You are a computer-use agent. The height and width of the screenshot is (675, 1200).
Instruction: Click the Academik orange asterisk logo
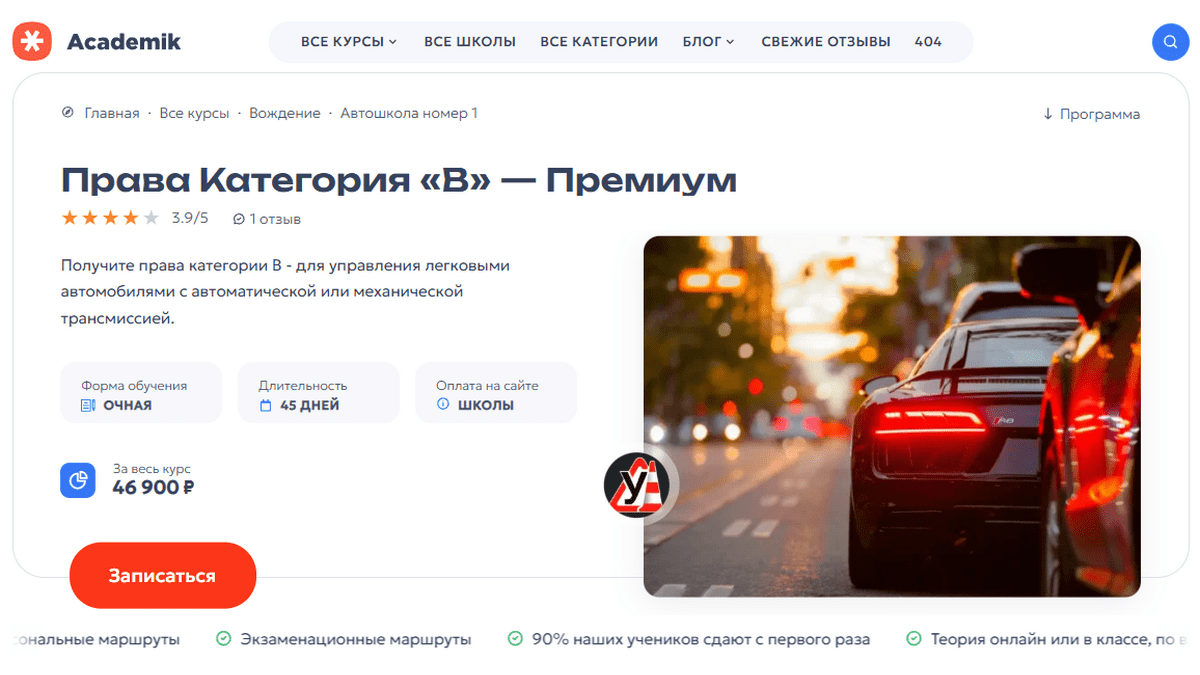click(31, 41)
